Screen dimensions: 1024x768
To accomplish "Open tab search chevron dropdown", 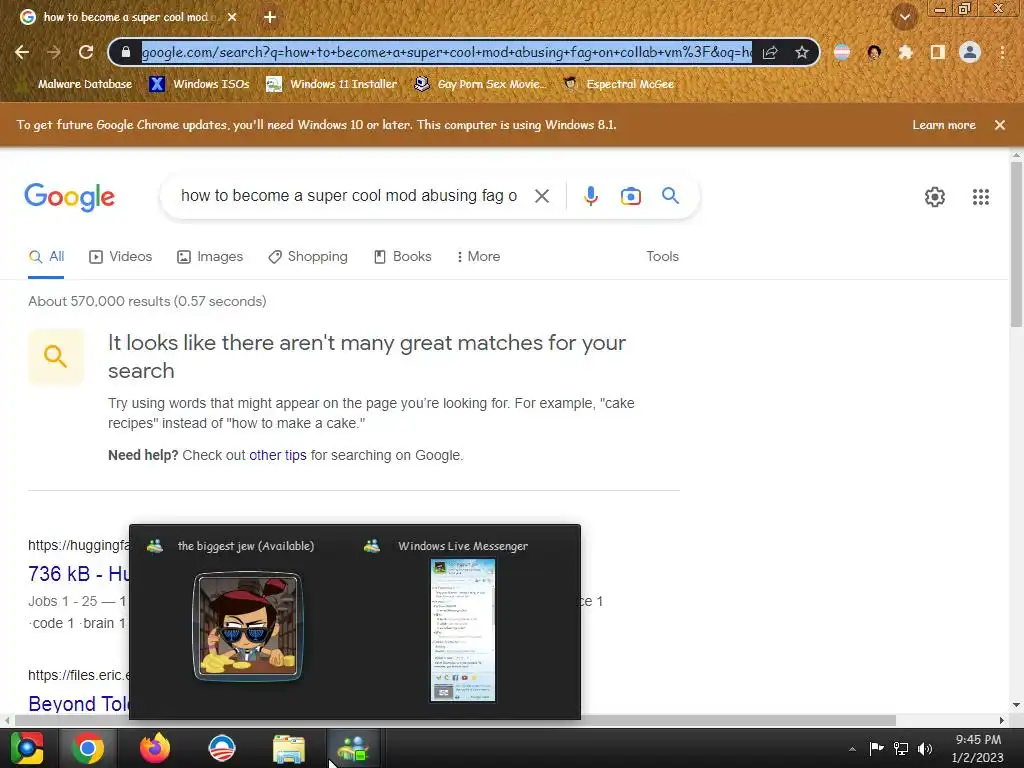I will pyautogui.click(x=904, y=17).
